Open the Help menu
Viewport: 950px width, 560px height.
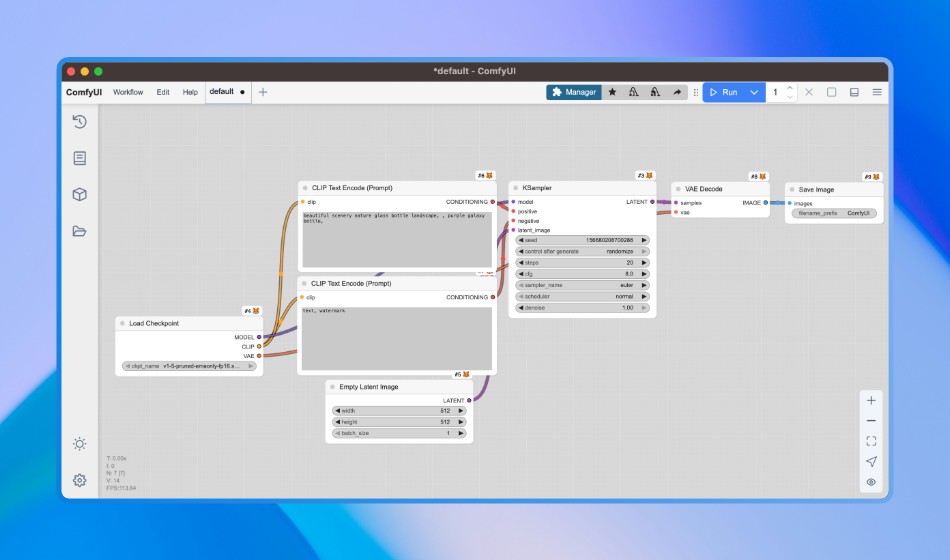190,92
